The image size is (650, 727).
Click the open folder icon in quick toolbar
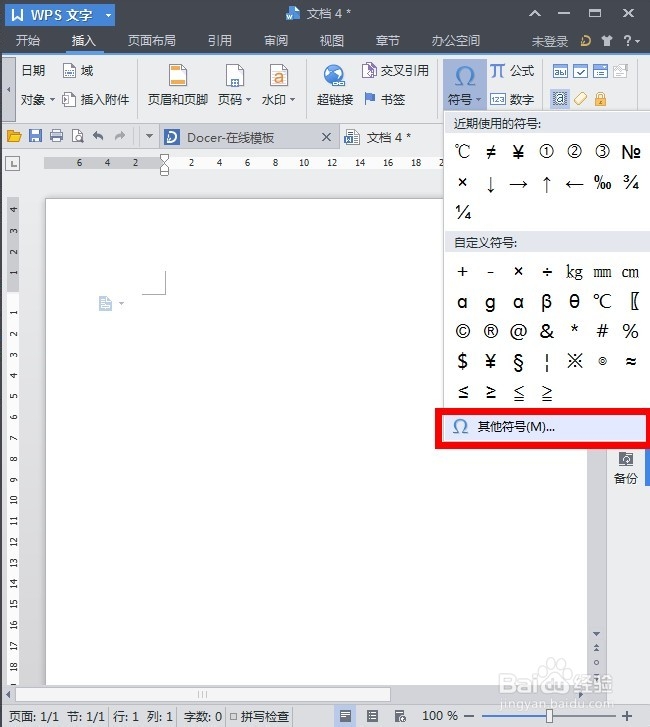pos(14,136)
